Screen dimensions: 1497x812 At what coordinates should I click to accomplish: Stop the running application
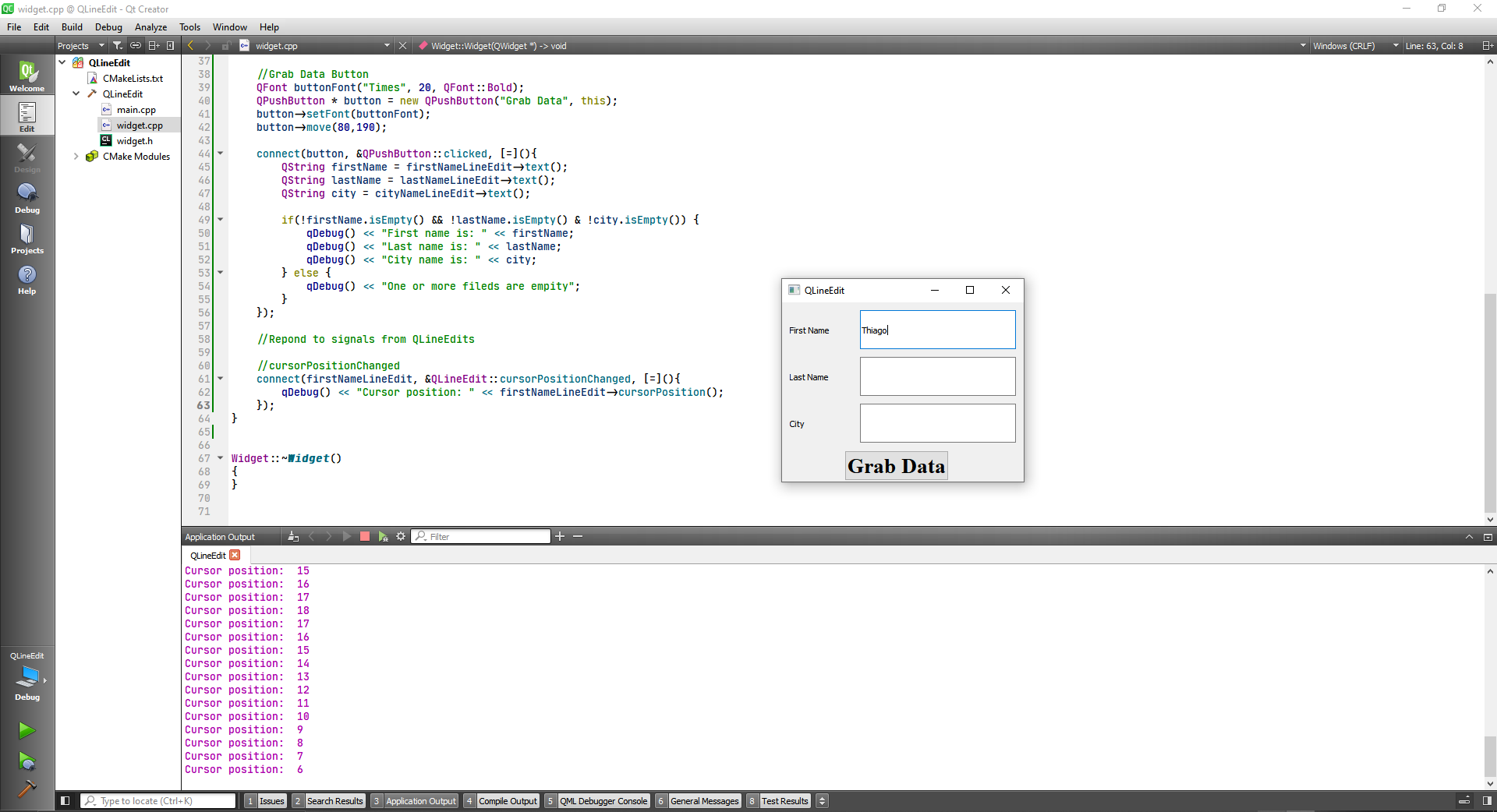[365, 536]
